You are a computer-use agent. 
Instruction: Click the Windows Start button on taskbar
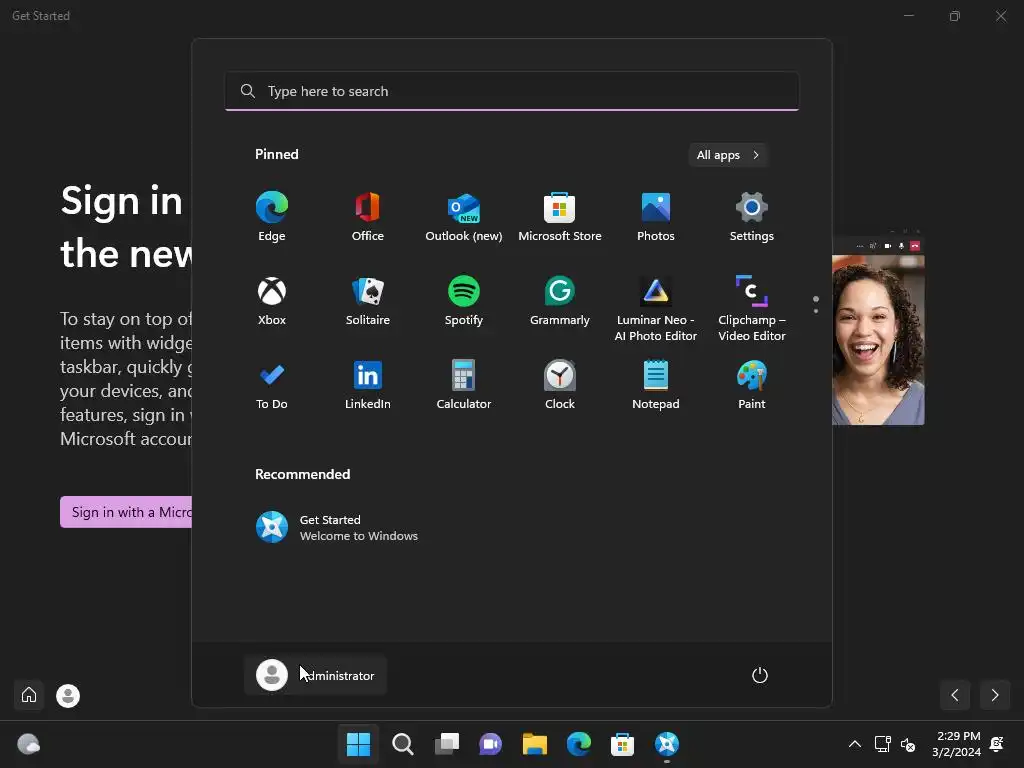tap(359, 744)
